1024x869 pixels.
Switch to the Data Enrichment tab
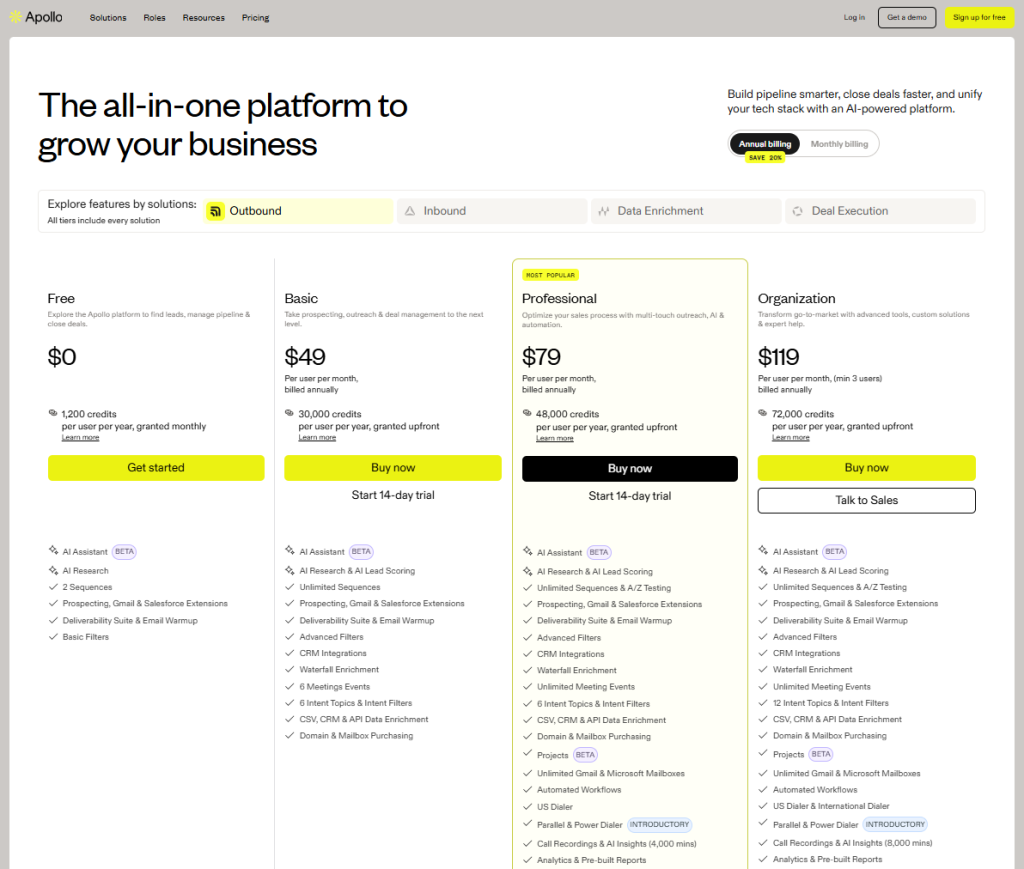pos(685,210)
